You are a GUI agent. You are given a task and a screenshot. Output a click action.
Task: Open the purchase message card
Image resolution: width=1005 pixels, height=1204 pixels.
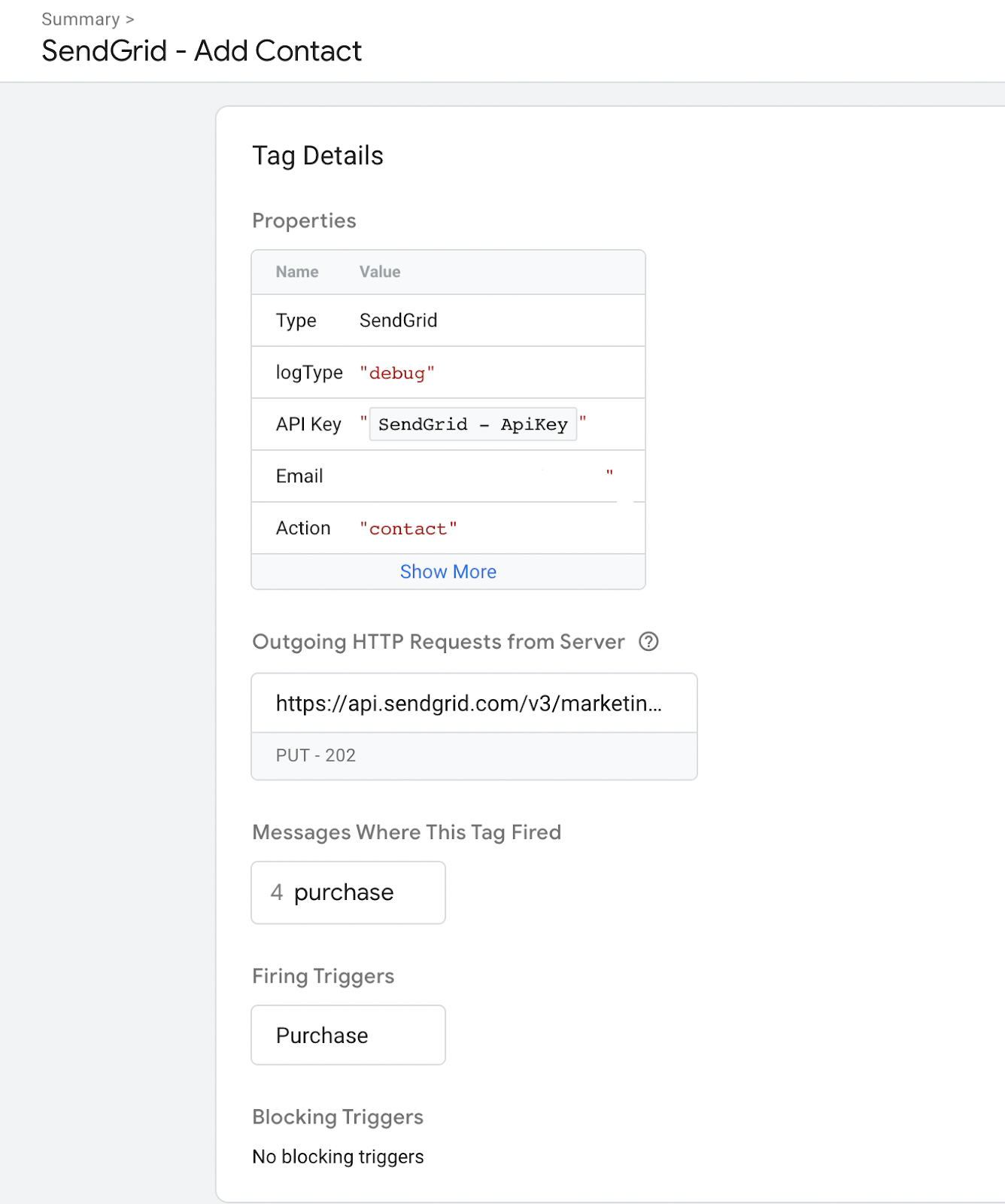[x=348, y=892]
